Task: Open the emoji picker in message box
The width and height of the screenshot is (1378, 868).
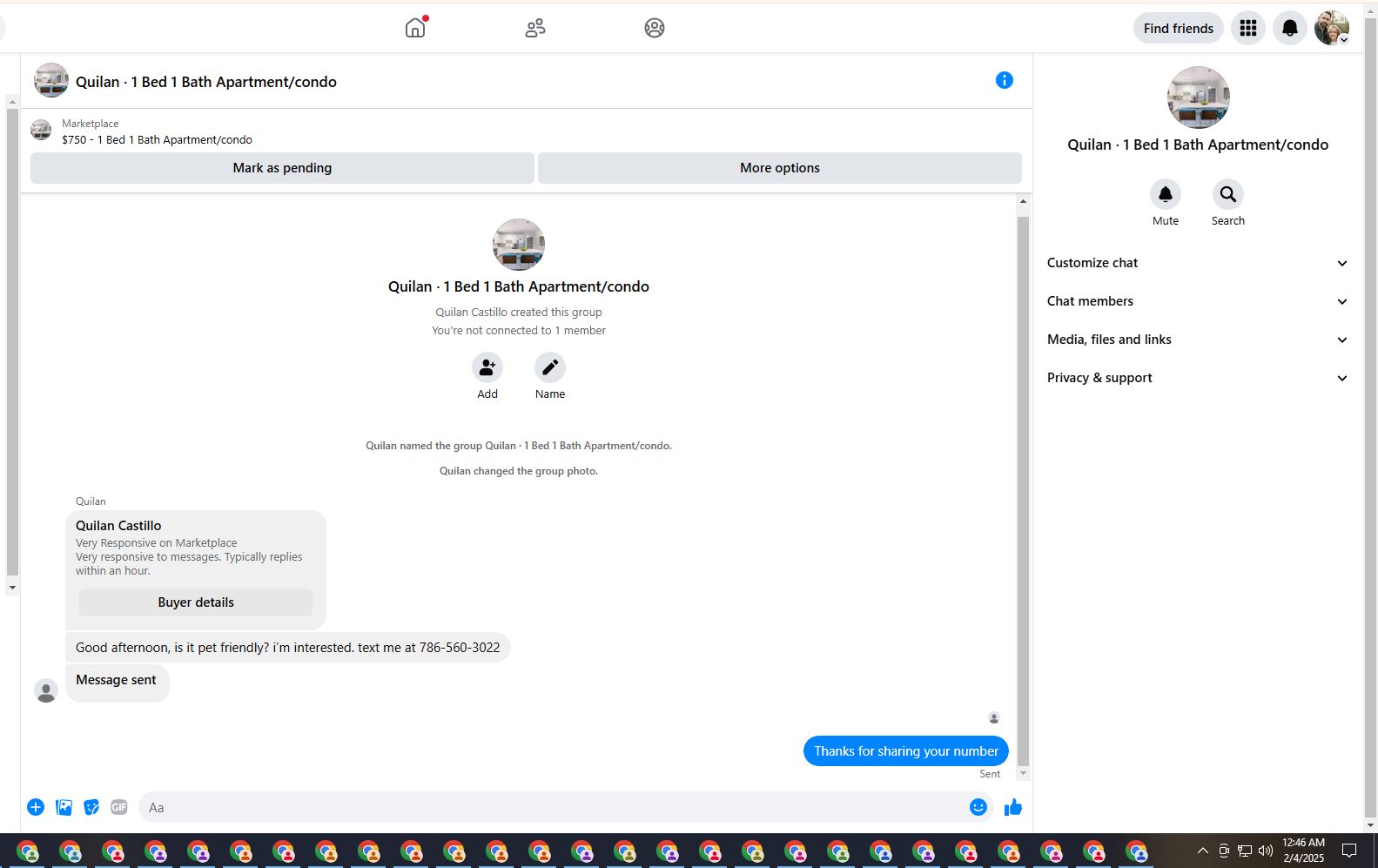Action: click(978, 807)
